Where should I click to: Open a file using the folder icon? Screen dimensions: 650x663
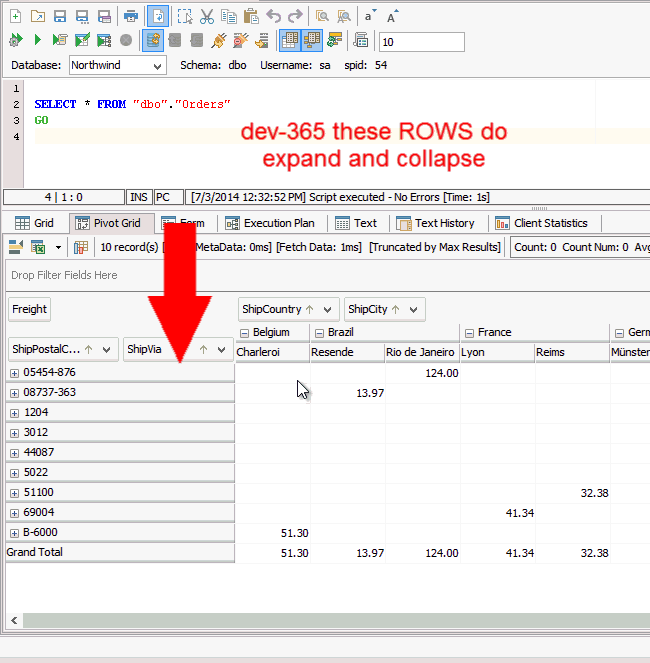[38, 16]
